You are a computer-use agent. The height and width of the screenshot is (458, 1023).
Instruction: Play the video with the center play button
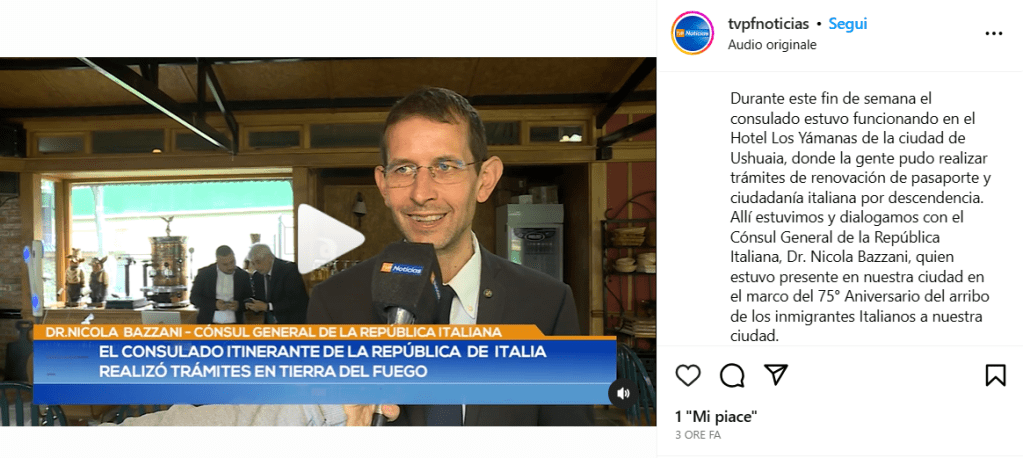tap(329, 239)
